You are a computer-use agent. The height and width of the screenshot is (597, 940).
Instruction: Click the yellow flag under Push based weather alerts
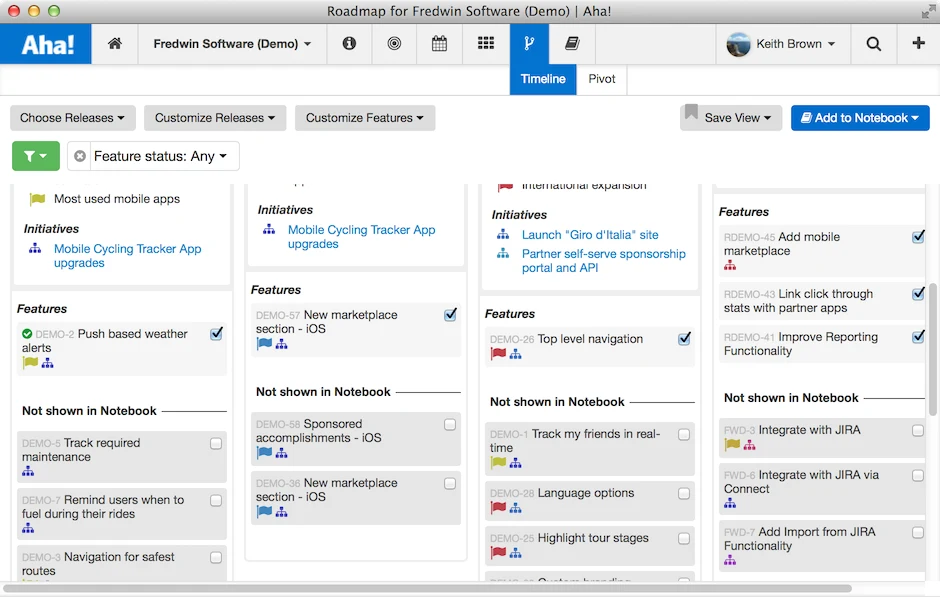(30, 363)
